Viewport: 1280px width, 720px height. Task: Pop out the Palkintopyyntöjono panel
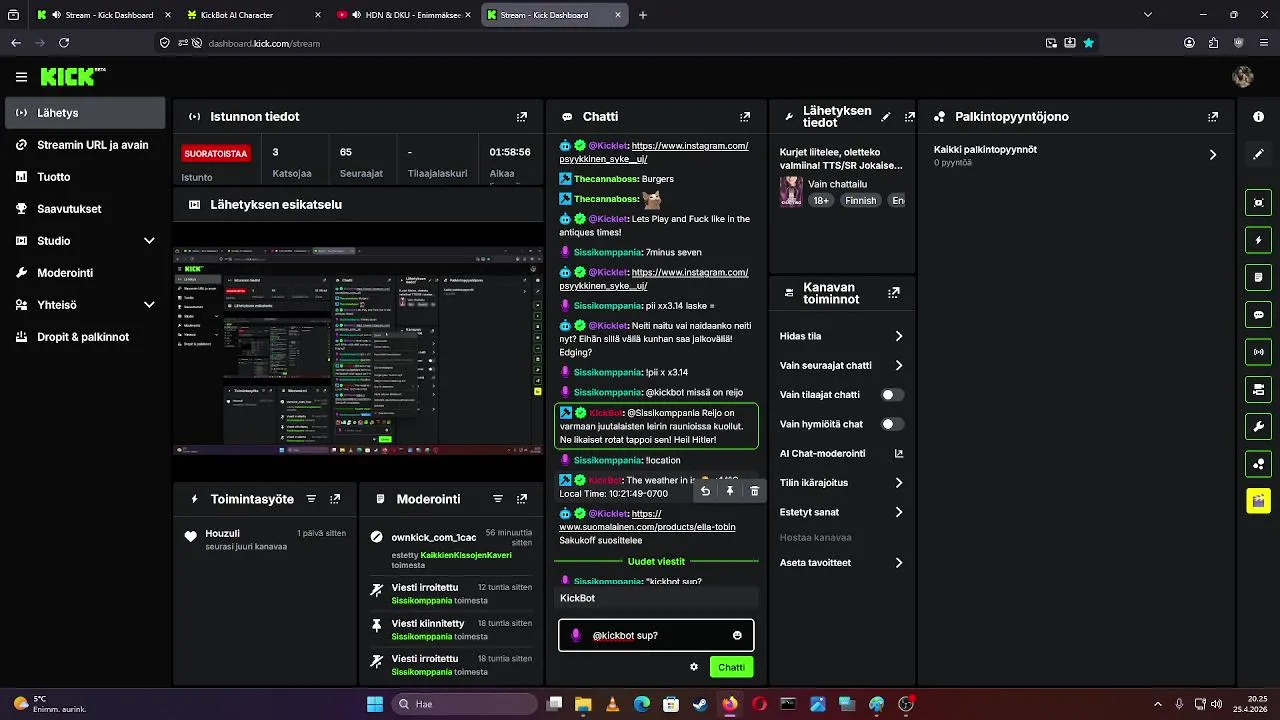(1213, 117)
